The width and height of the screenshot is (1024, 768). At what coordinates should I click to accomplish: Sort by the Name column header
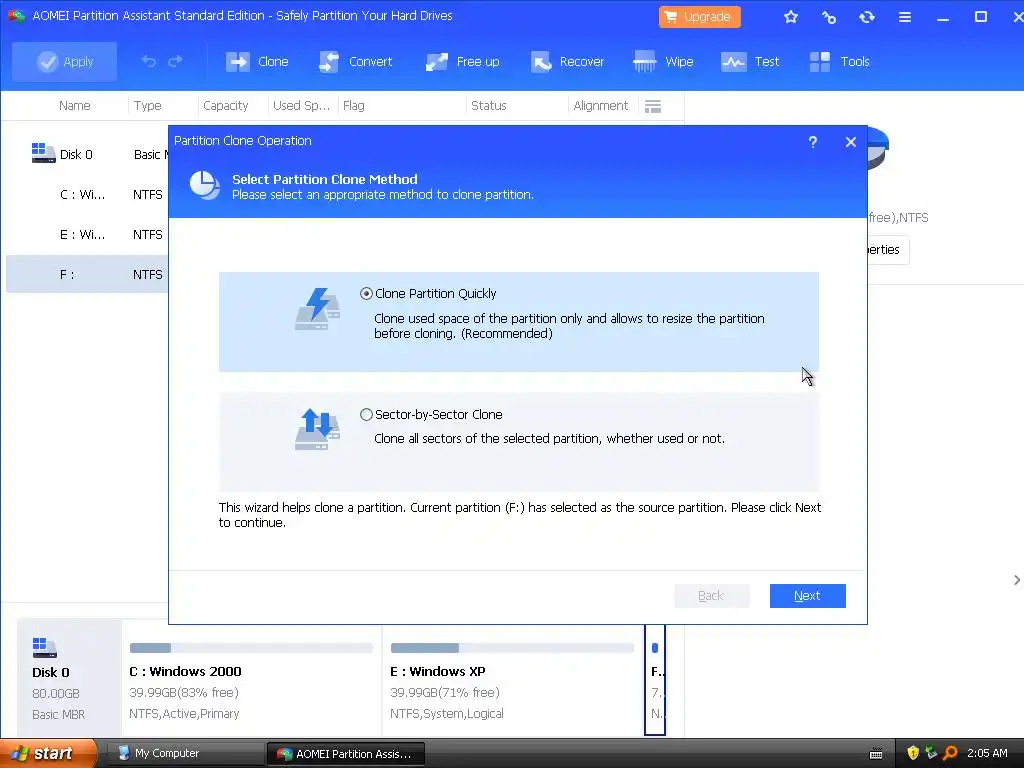point(74,106)
